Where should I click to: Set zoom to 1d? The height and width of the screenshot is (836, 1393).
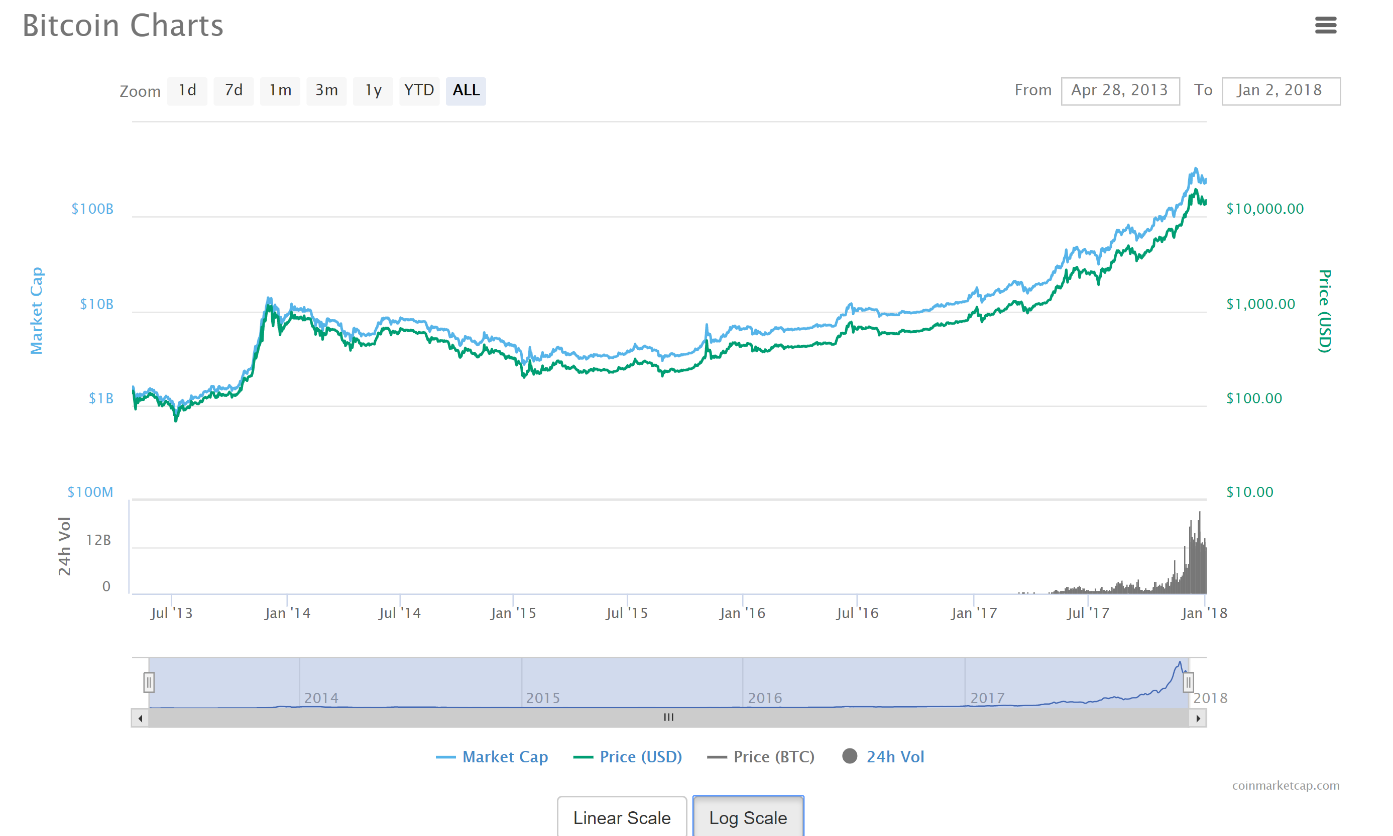coord(187,90)
